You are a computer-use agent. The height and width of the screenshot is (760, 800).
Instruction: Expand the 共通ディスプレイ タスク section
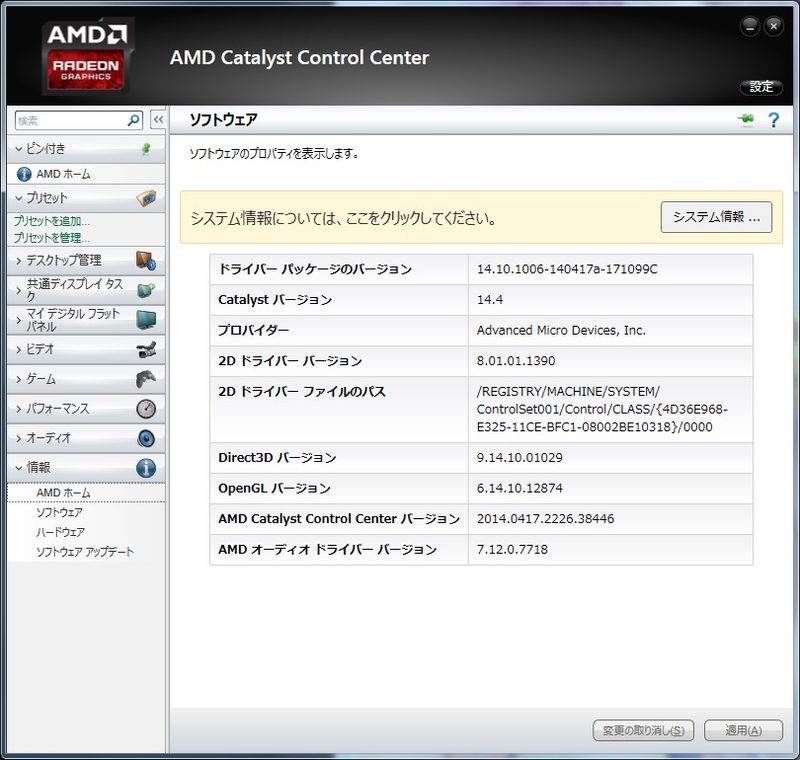19,290
